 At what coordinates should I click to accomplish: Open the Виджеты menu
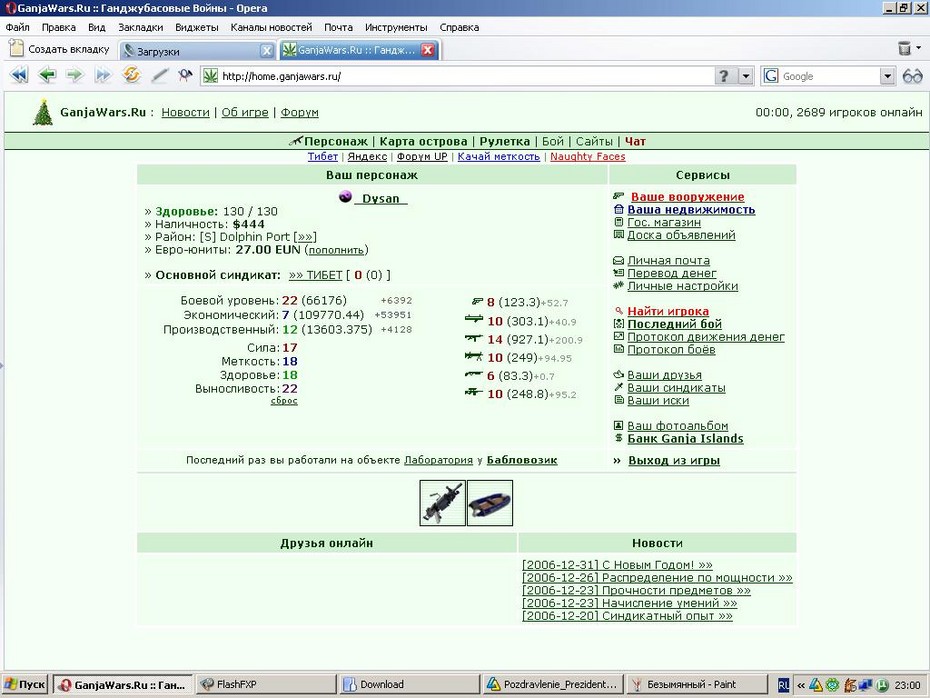click(x=197, y=27)
